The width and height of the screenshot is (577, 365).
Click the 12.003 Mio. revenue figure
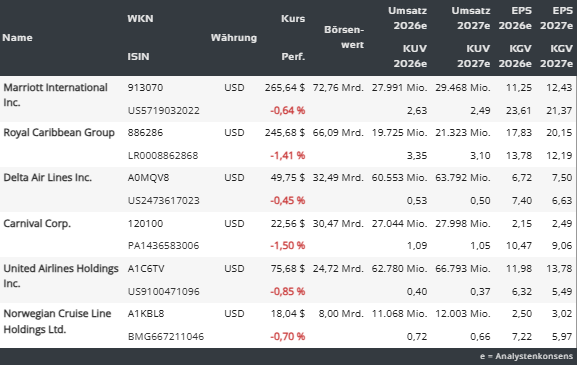(463, 313)
